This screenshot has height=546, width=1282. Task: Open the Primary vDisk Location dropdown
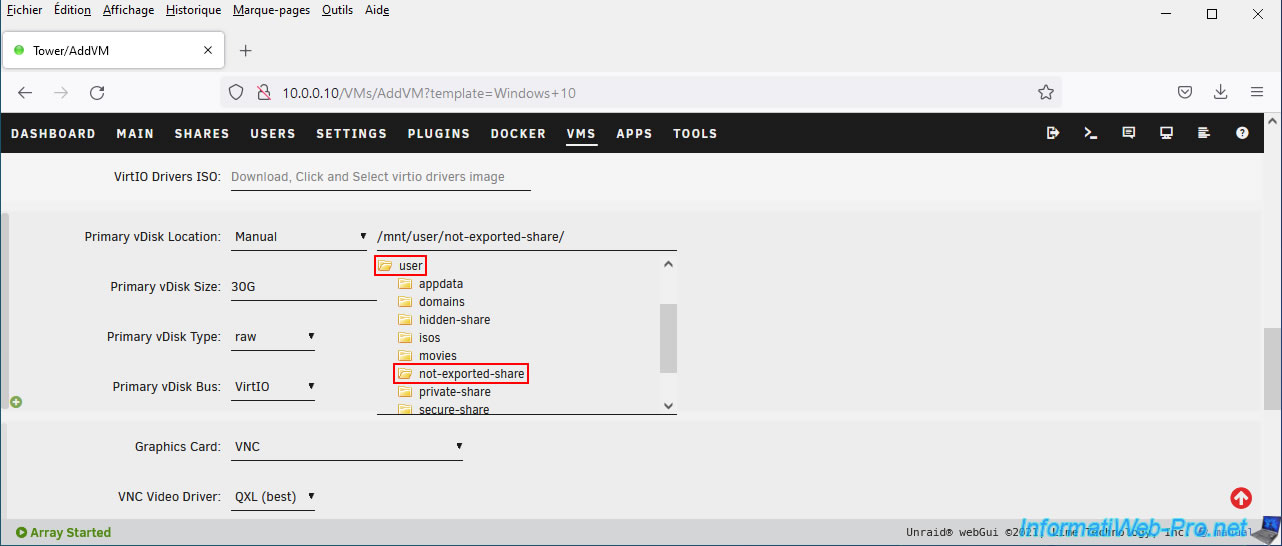(299, 237)
